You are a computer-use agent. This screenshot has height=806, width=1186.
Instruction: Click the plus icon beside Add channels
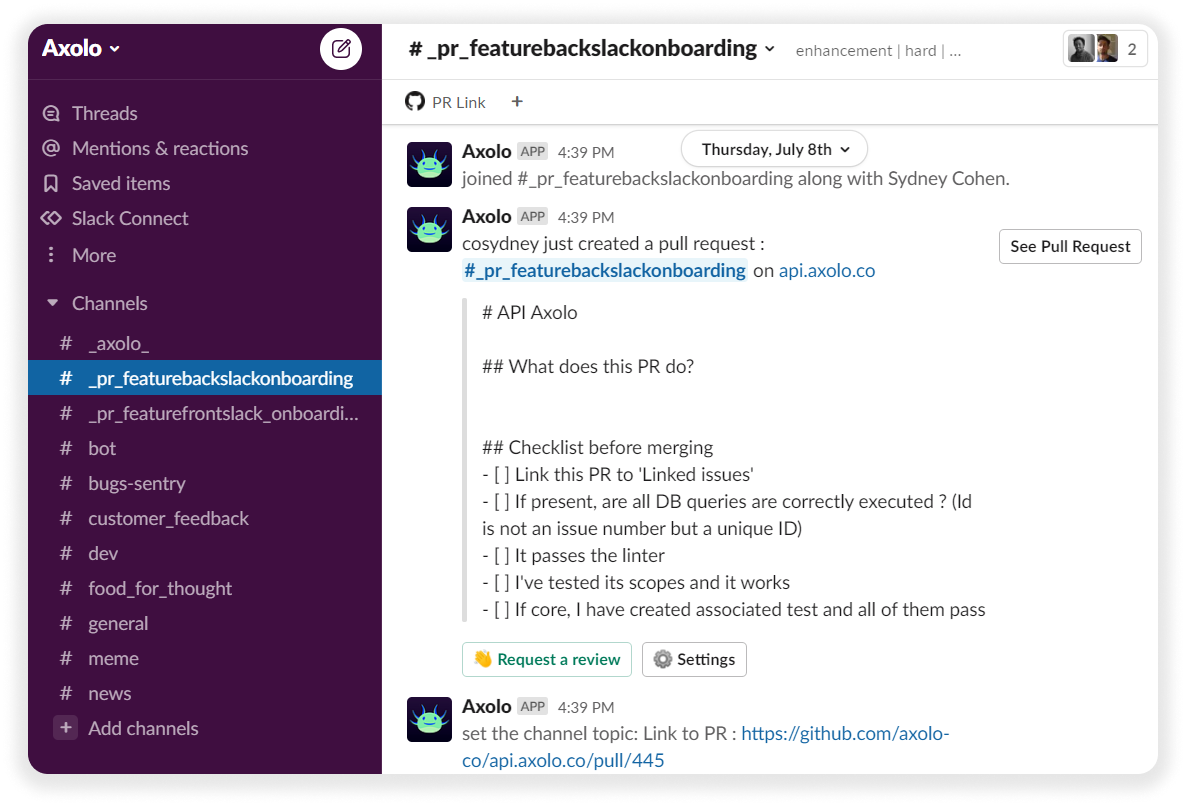tap(66, 728)
